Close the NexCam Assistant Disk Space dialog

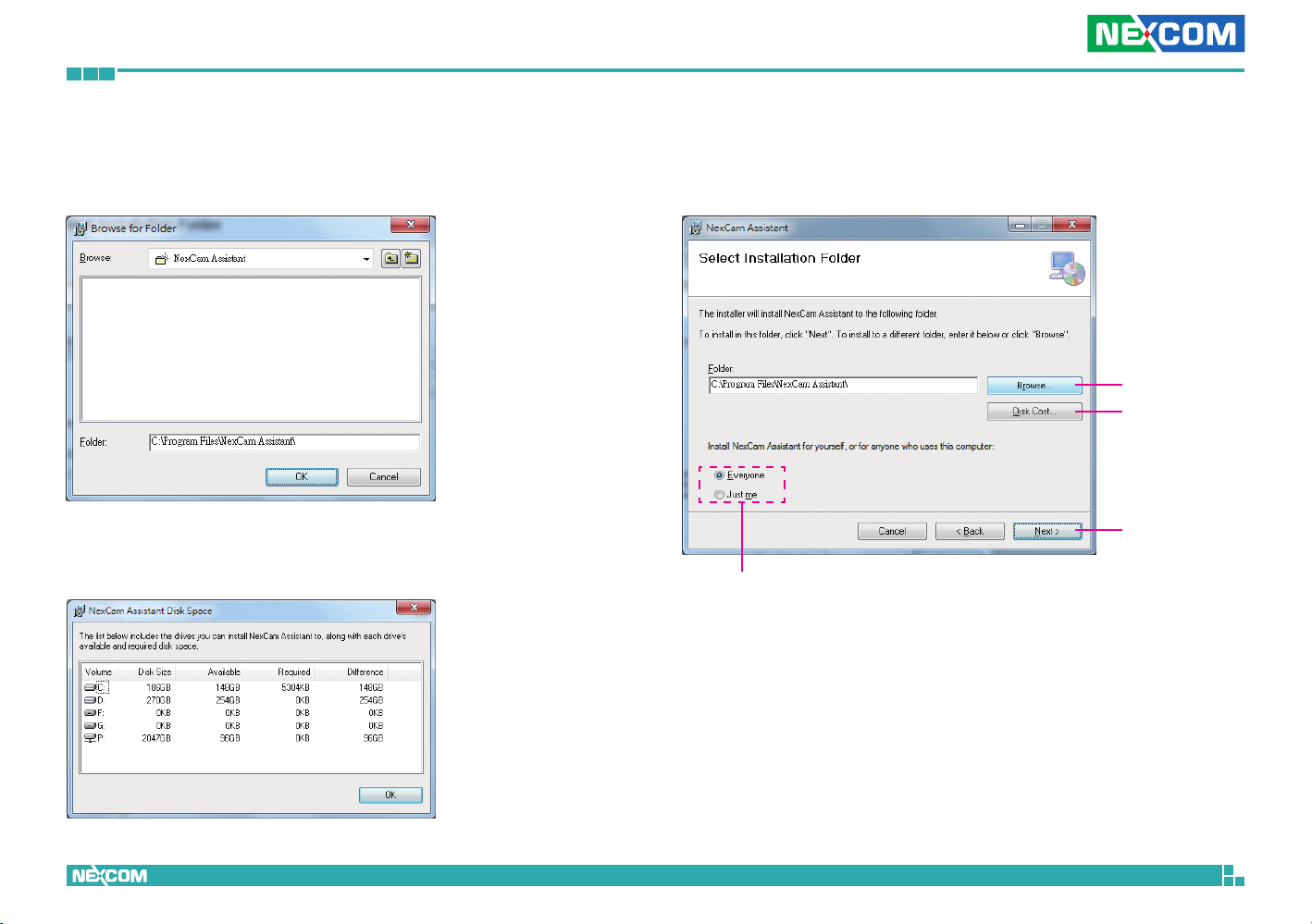point(414,608)
